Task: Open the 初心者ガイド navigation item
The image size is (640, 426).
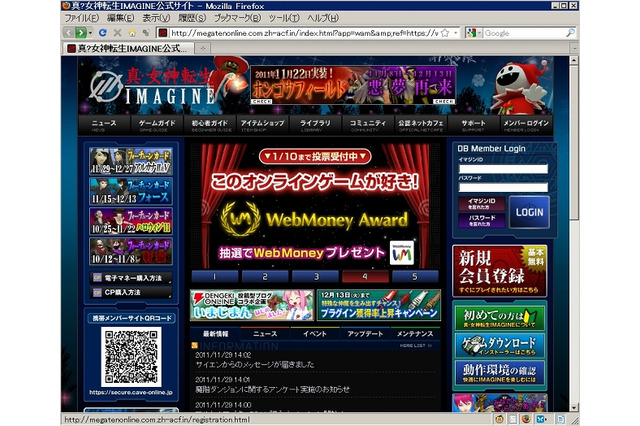Action: (209, 125)
